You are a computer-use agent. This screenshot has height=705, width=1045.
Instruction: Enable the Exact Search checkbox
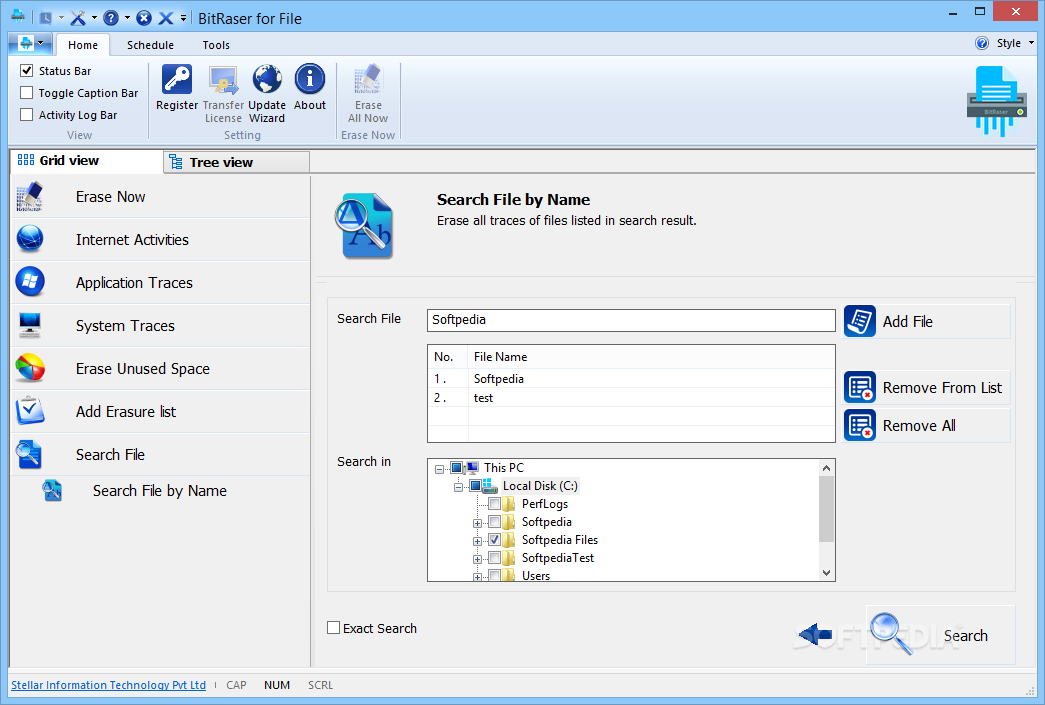click(333, 628)
